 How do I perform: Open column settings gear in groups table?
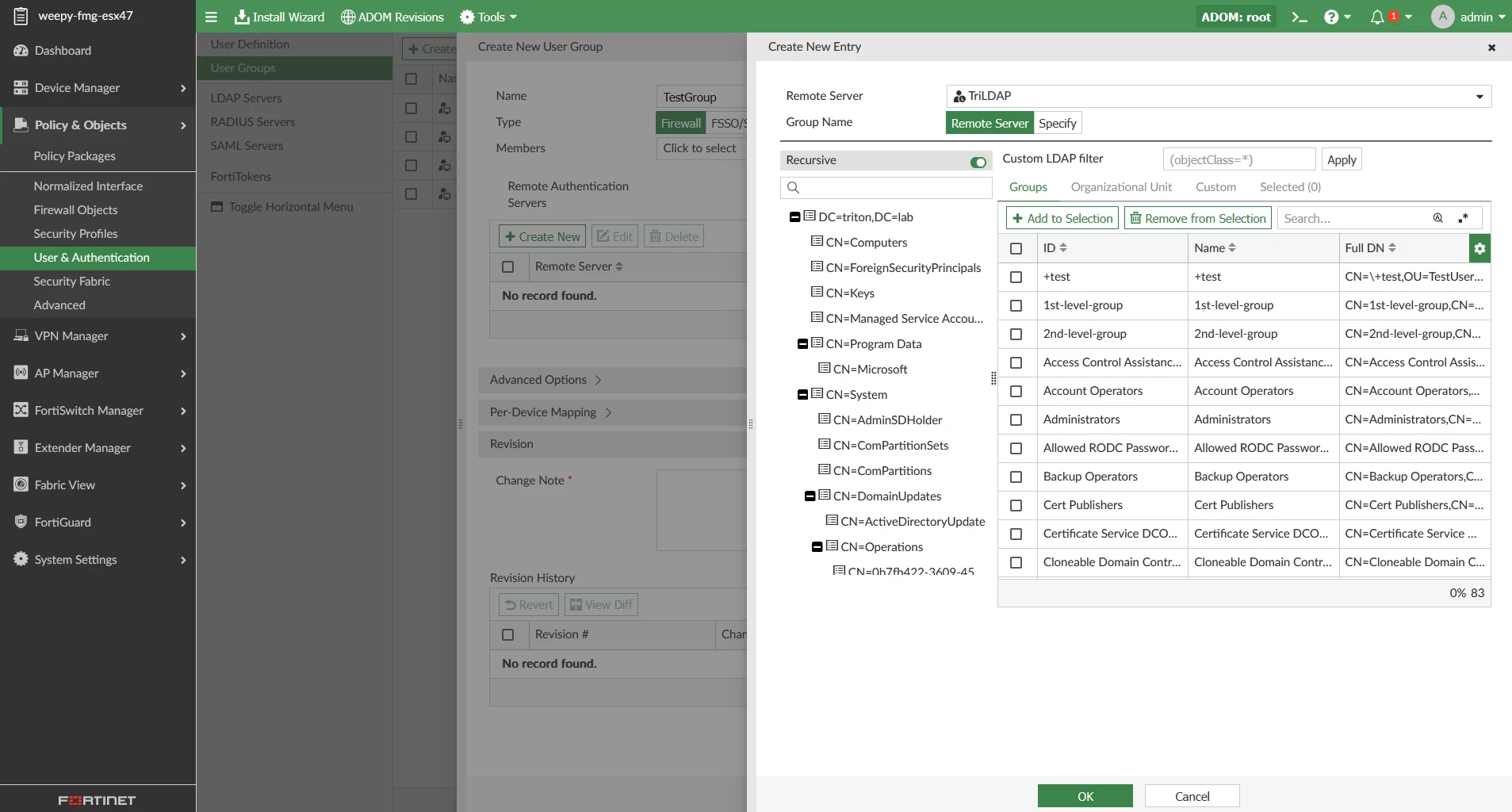[1479, 248]
